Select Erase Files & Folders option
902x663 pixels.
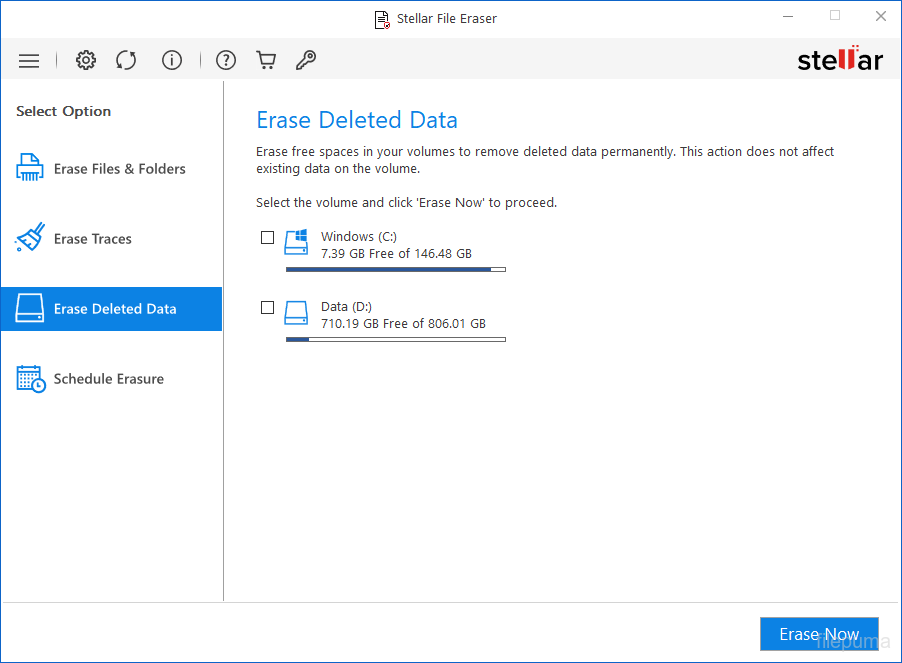119,169
